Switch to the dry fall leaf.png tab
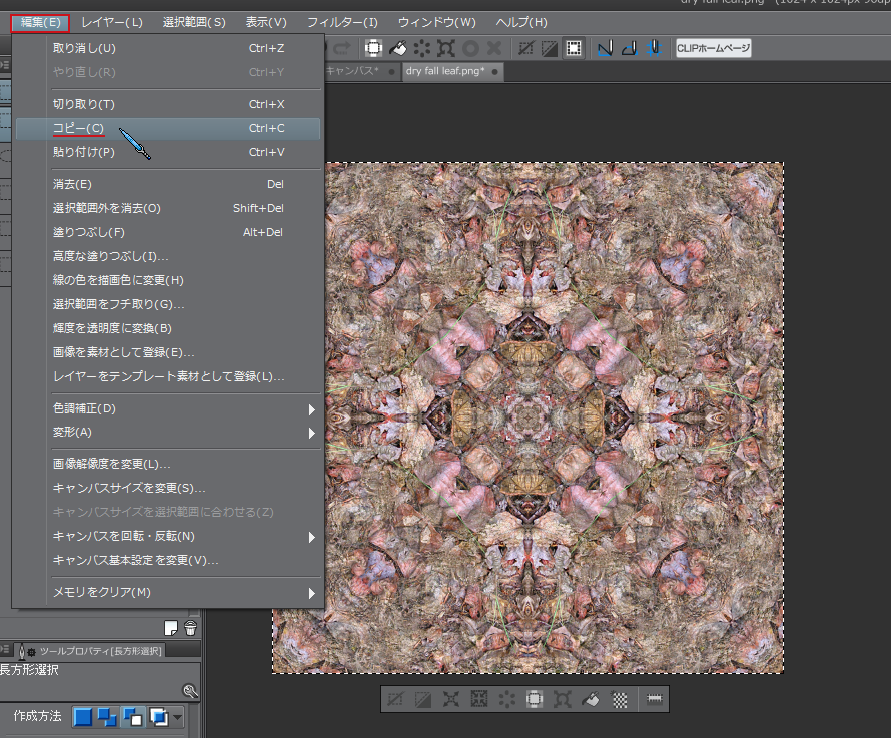This screenshot has height=738, width=891. (444, 72)
